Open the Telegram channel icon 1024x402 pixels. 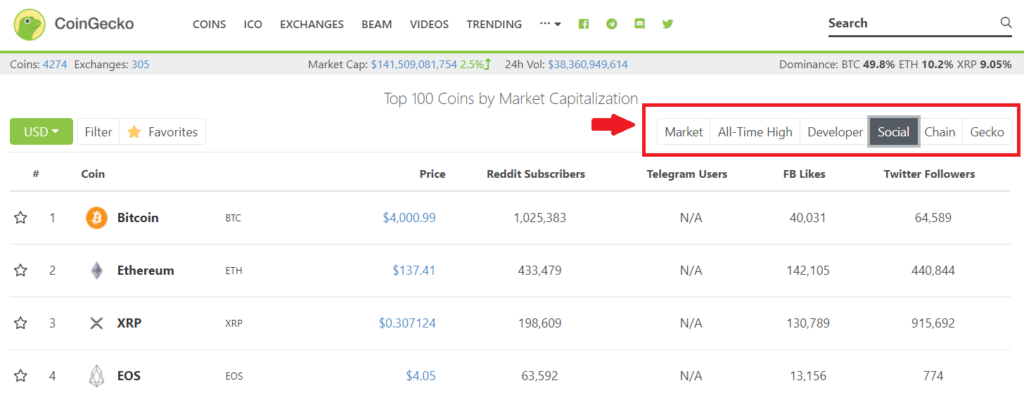click(x=611, y=24)
